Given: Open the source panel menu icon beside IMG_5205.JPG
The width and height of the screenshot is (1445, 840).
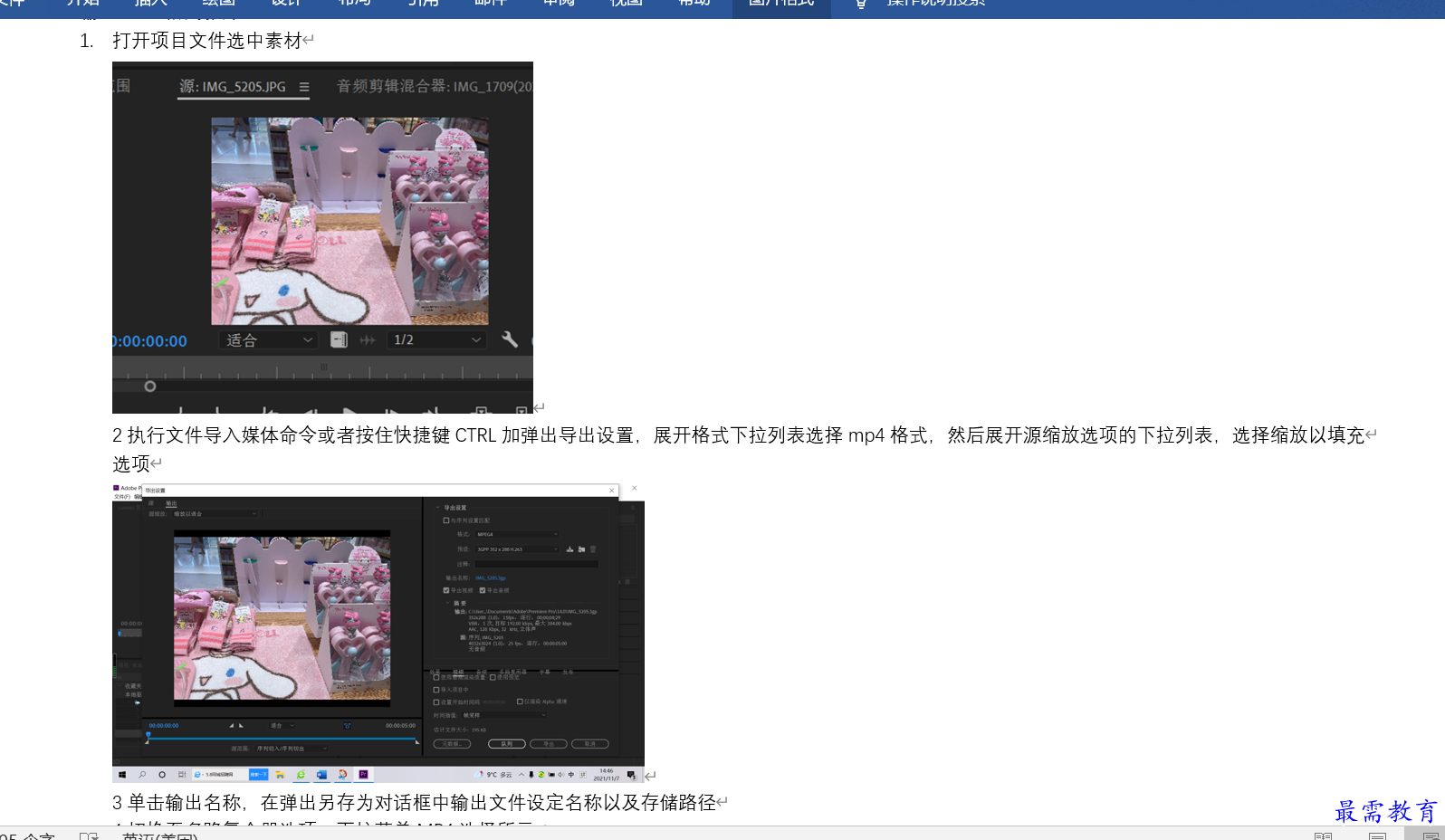Looking at the screenshot, I should (304, 87).
